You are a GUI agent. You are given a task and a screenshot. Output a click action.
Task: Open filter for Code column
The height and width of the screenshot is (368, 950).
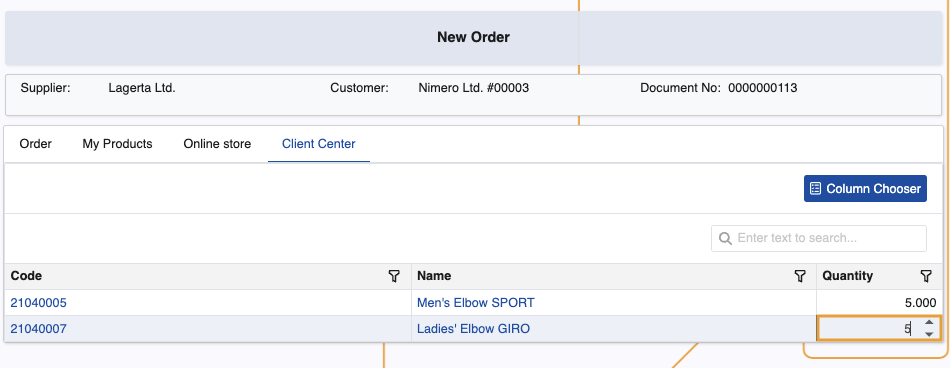[x=394, y=276]
